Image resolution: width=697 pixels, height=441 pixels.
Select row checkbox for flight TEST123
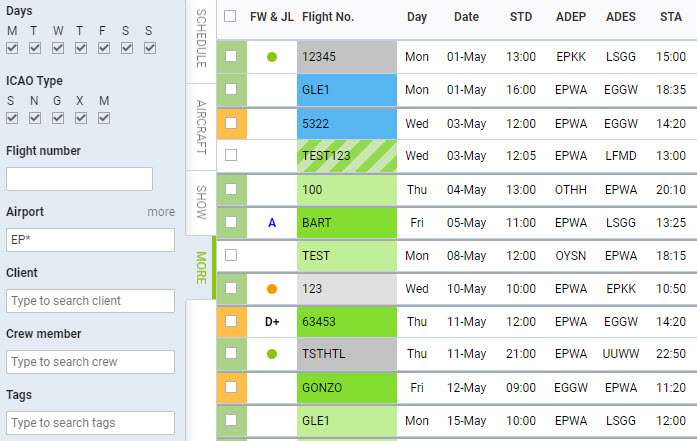pyautogui.click(x=231, y=155)
